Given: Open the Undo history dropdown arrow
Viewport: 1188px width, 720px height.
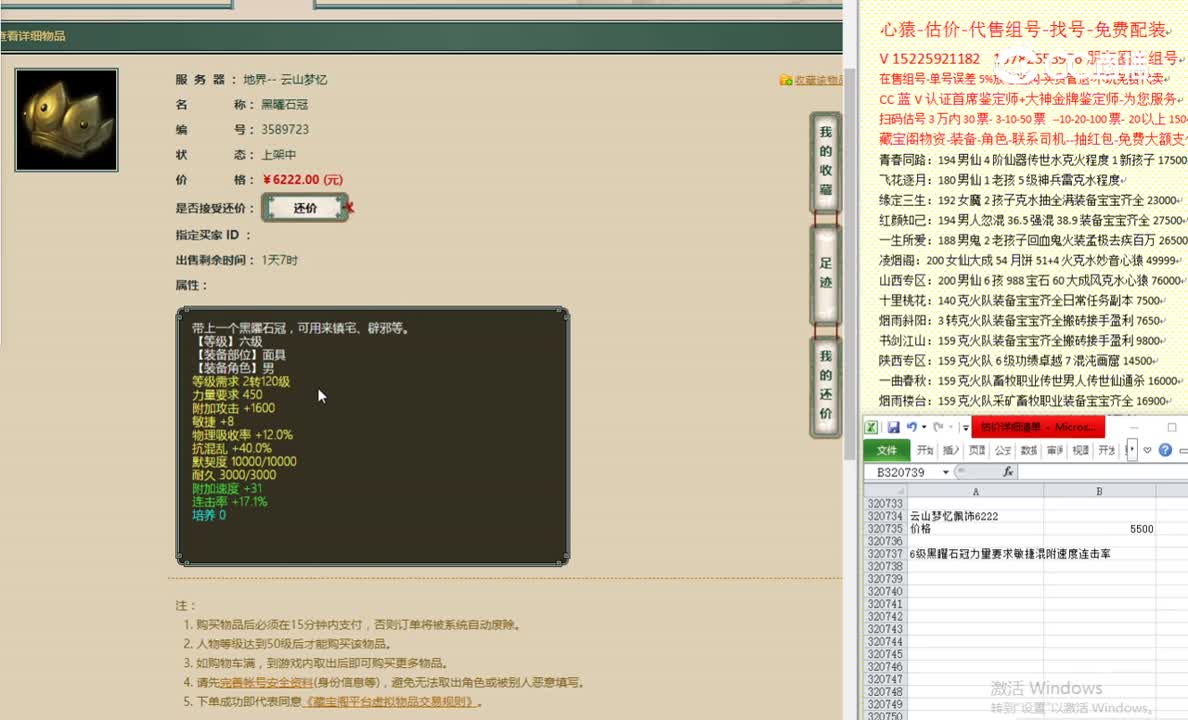Looking at the screenshot, I should click(x=923, y=427).
